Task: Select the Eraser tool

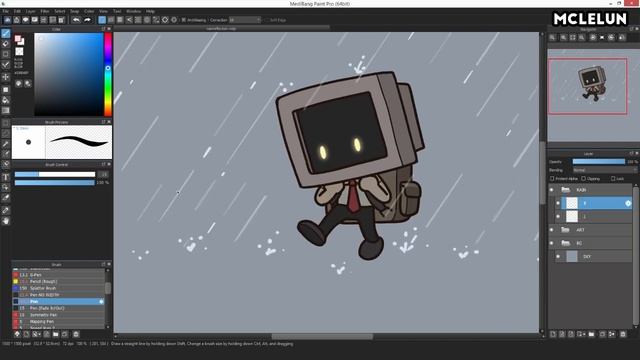Action: [6, 44]
